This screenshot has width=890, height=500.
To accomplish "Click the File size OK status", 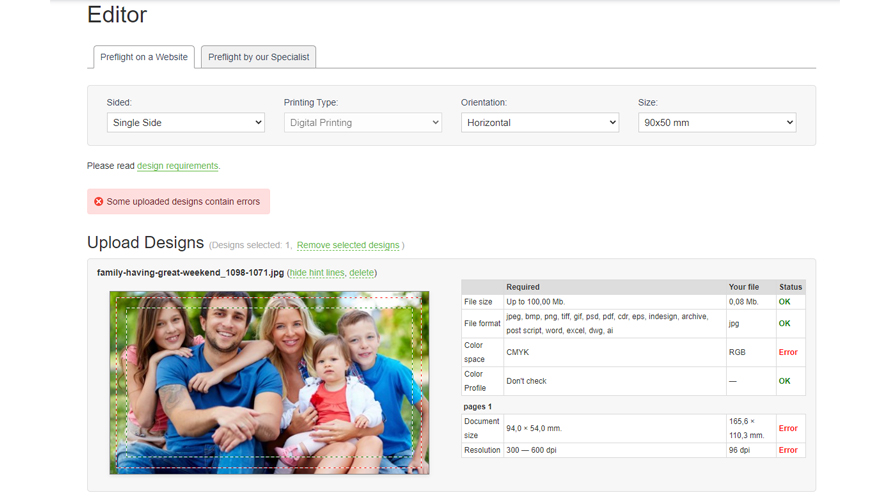I will point(784,302).
